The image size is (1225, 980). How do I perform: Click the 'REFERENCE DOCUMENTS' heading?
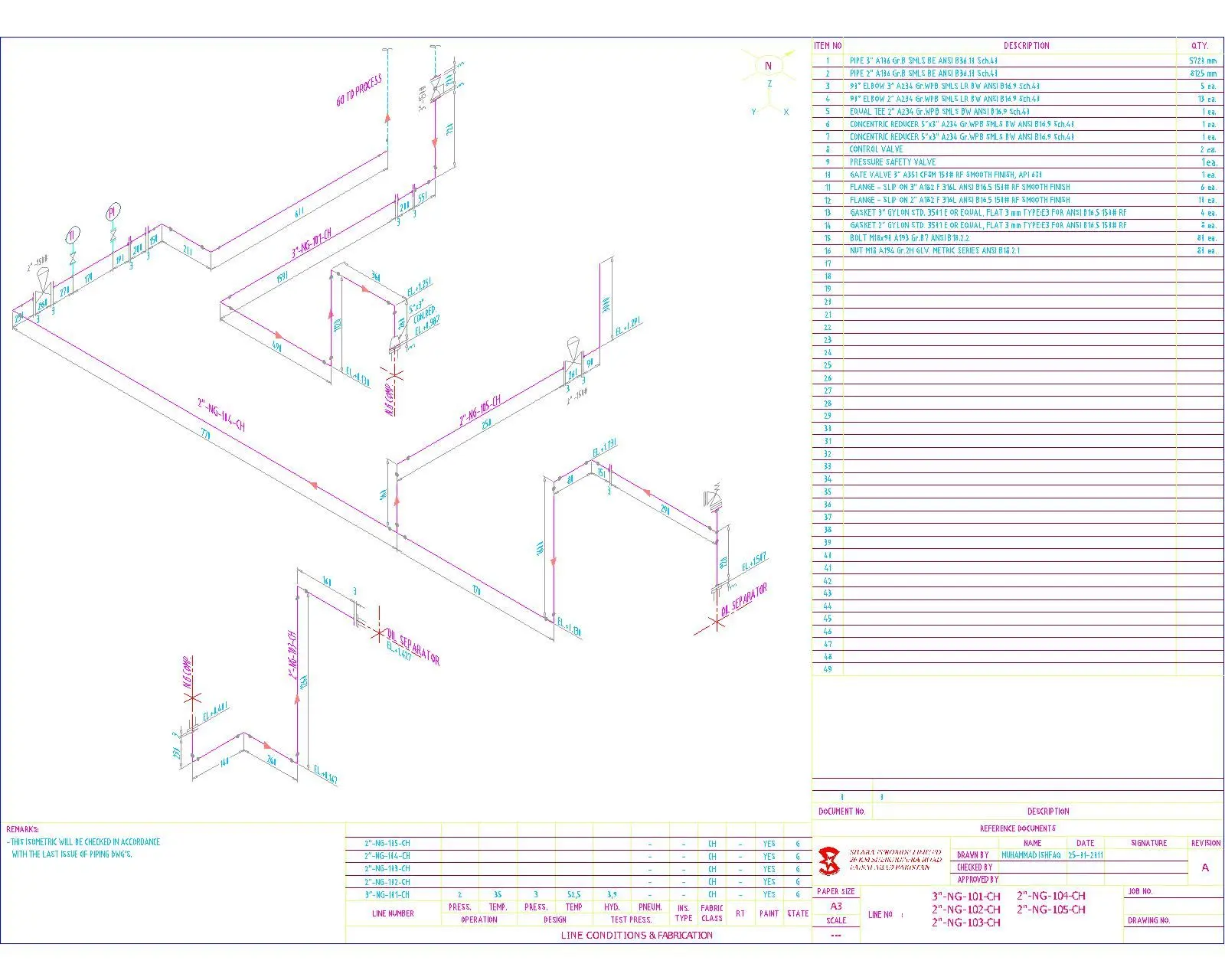(x=1018, y=828)
